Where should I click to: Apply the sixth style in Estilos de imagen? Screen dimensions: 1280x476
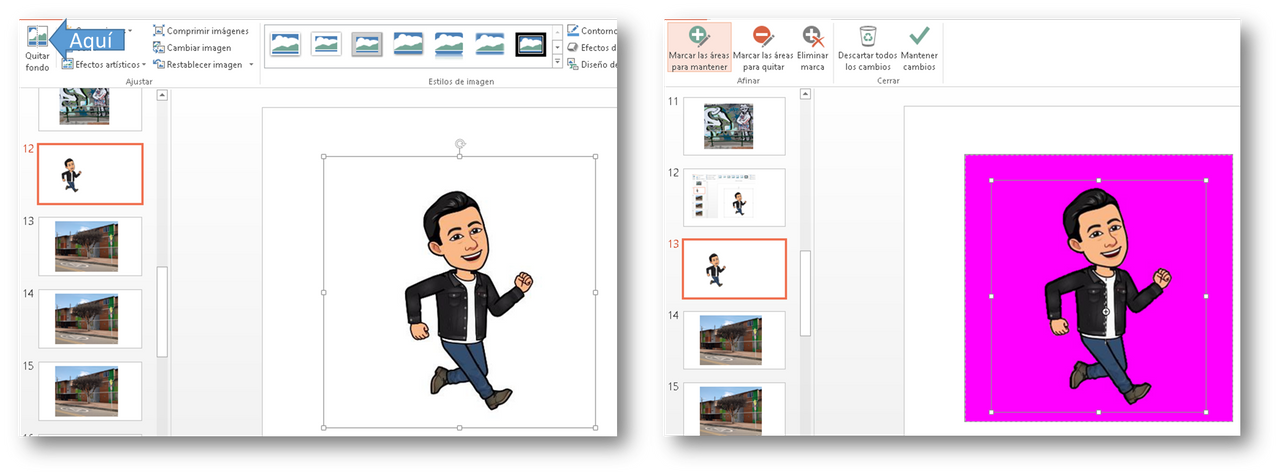point(490,43)
